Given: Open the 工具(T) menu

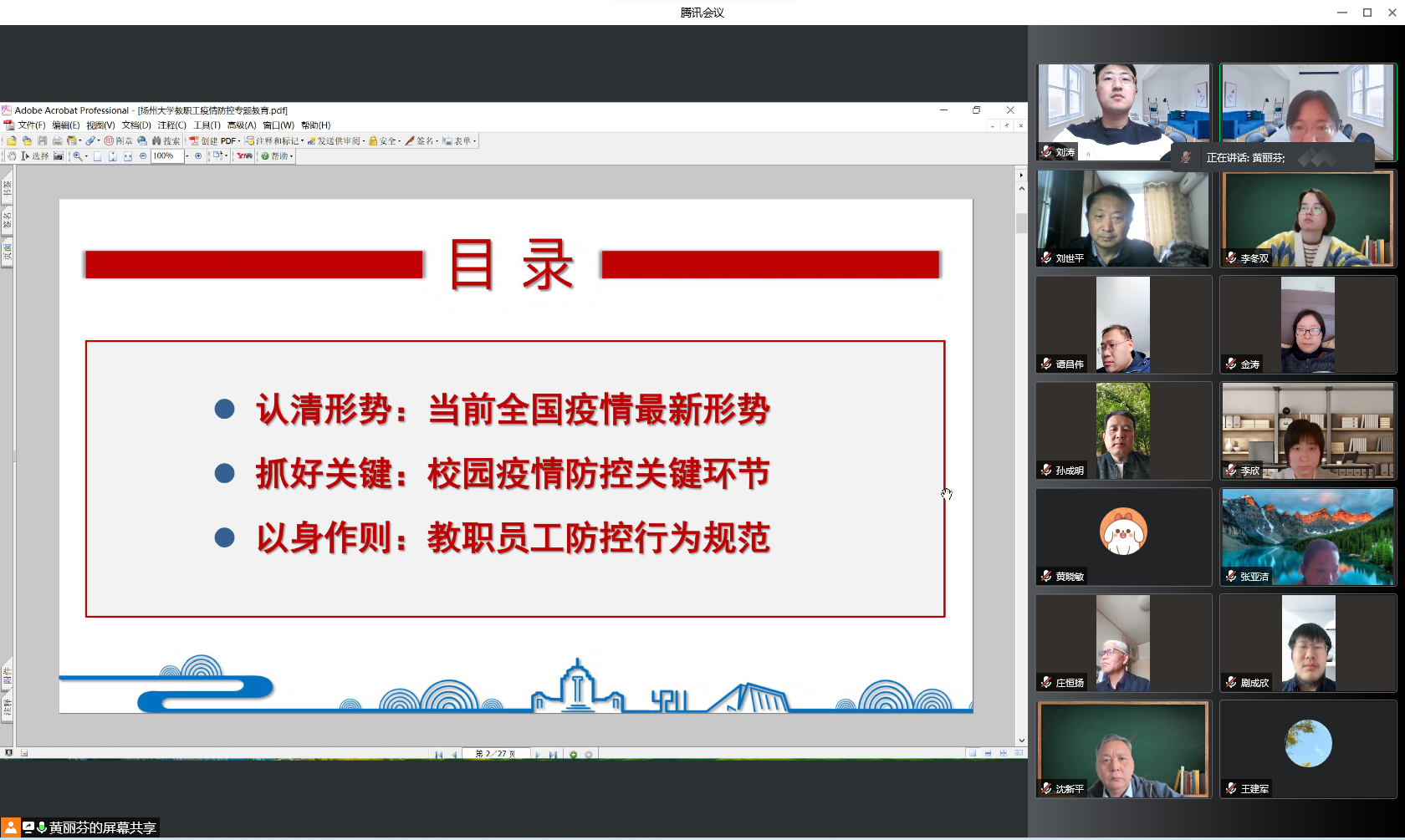Looking at the screenshot, I should 207,125.
